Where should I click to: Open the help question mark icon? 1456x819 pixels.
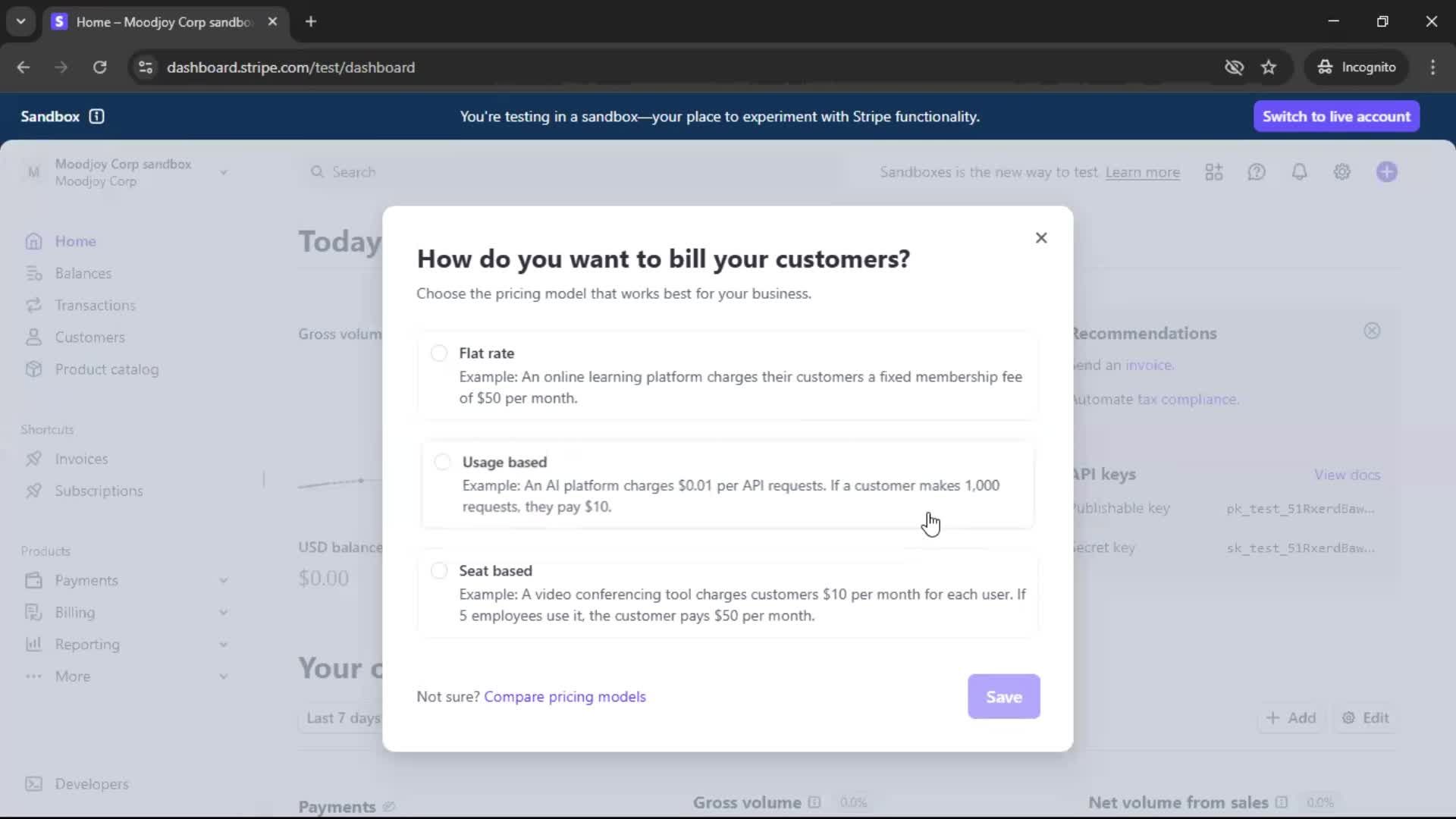(1257, 172)
